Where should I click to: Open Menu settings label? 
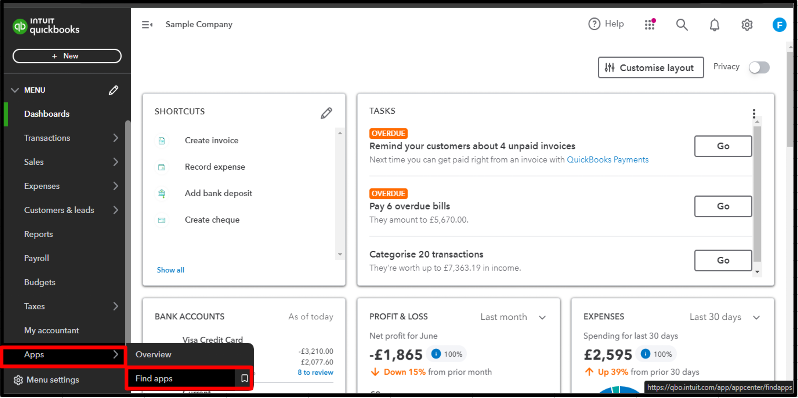52,380
